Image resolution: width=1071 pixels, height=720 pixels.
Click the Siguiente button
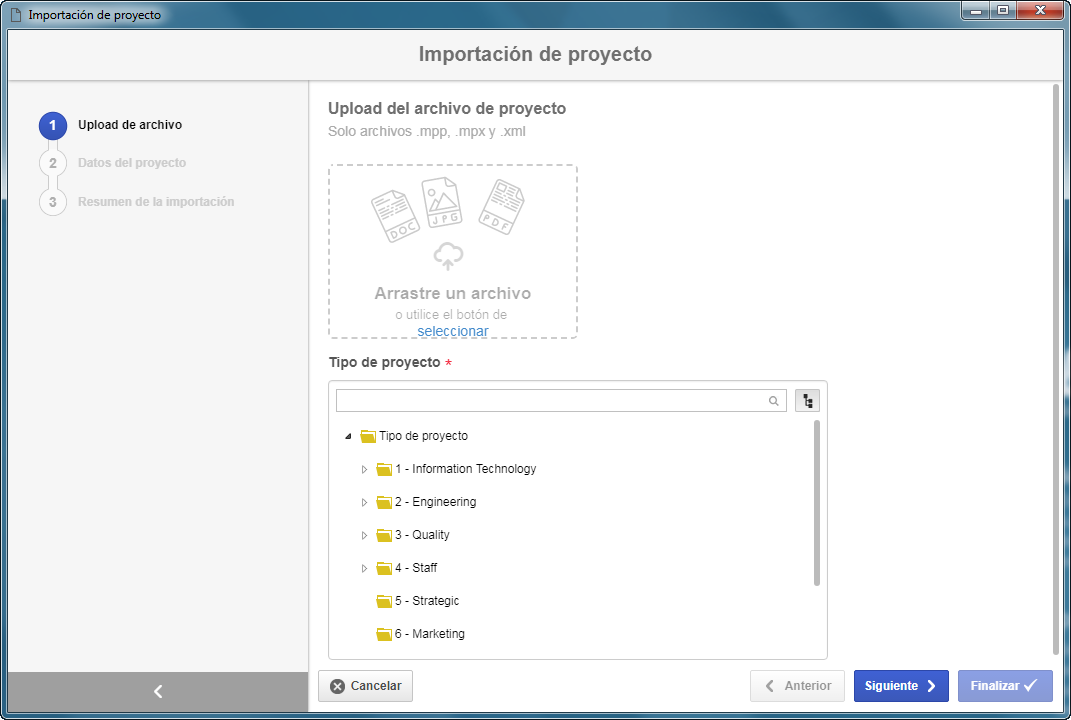[901, 686]
